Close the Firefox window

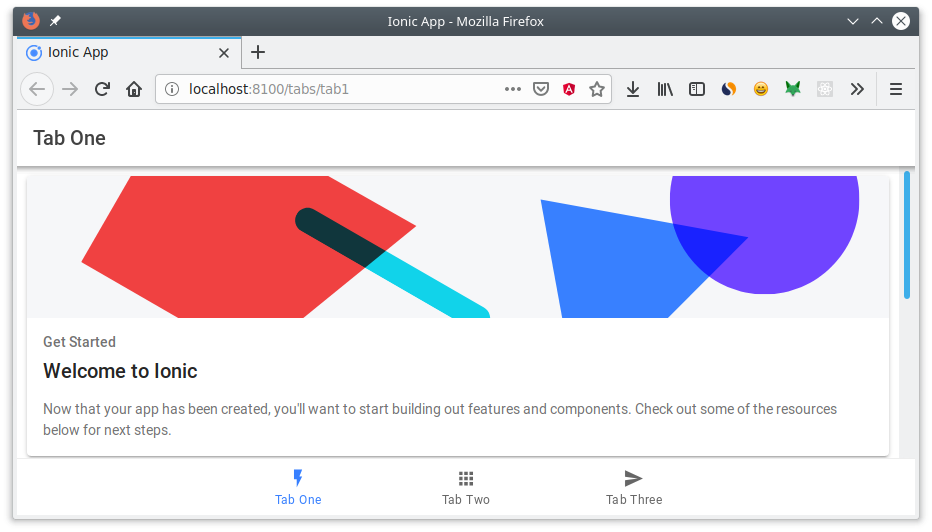click(x=901, y=21)
